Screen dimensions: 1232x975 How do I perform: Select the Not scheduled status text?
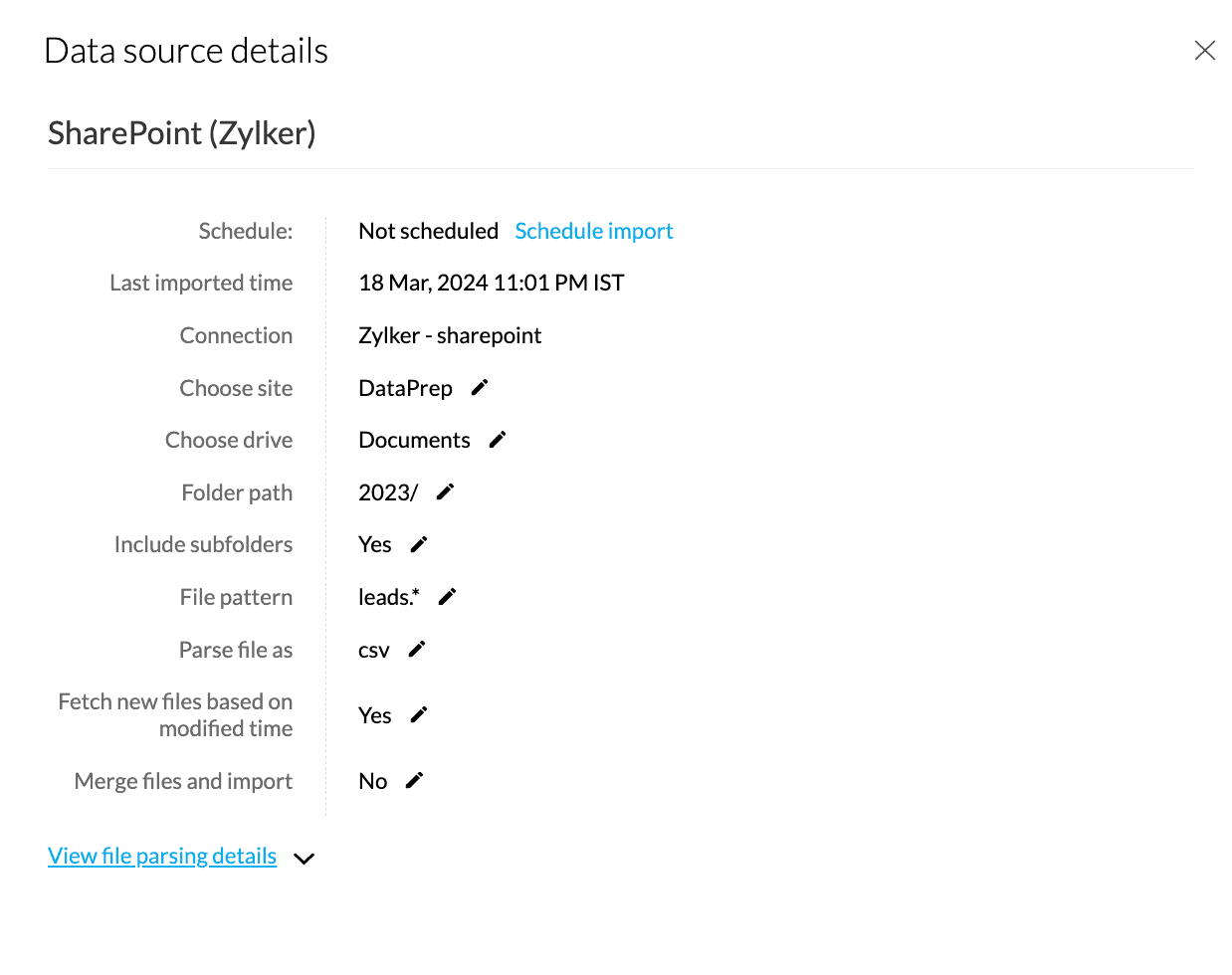428,231
